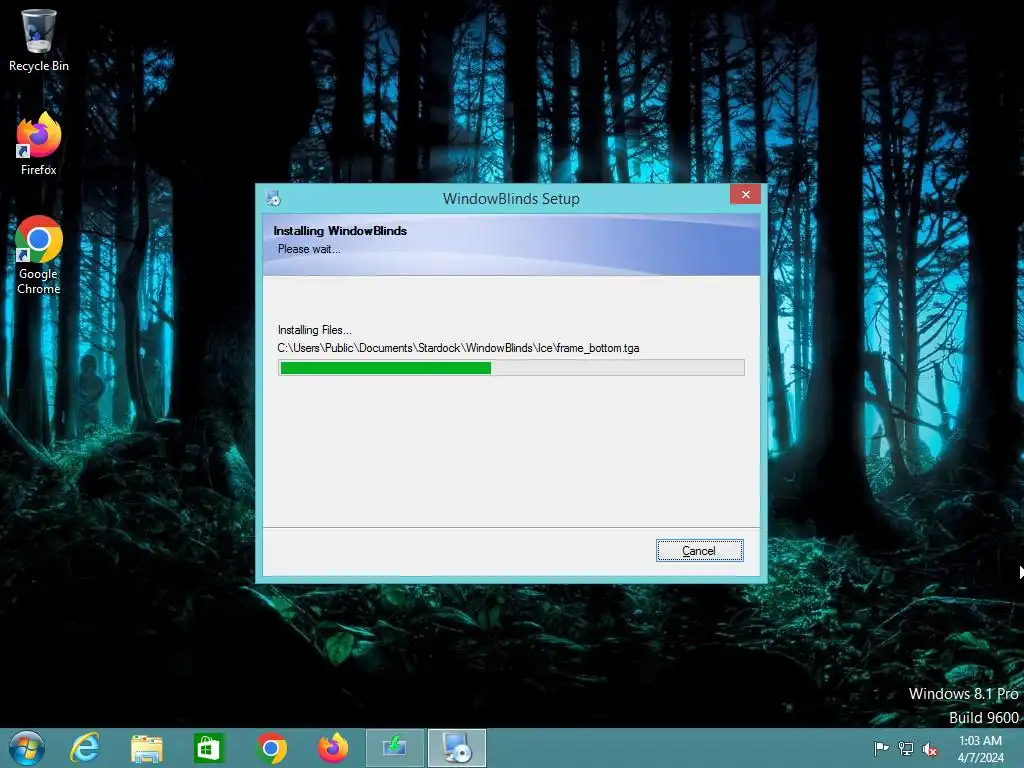
Task: Launch Chrome from the taskbar
Action: coord(272,748)
